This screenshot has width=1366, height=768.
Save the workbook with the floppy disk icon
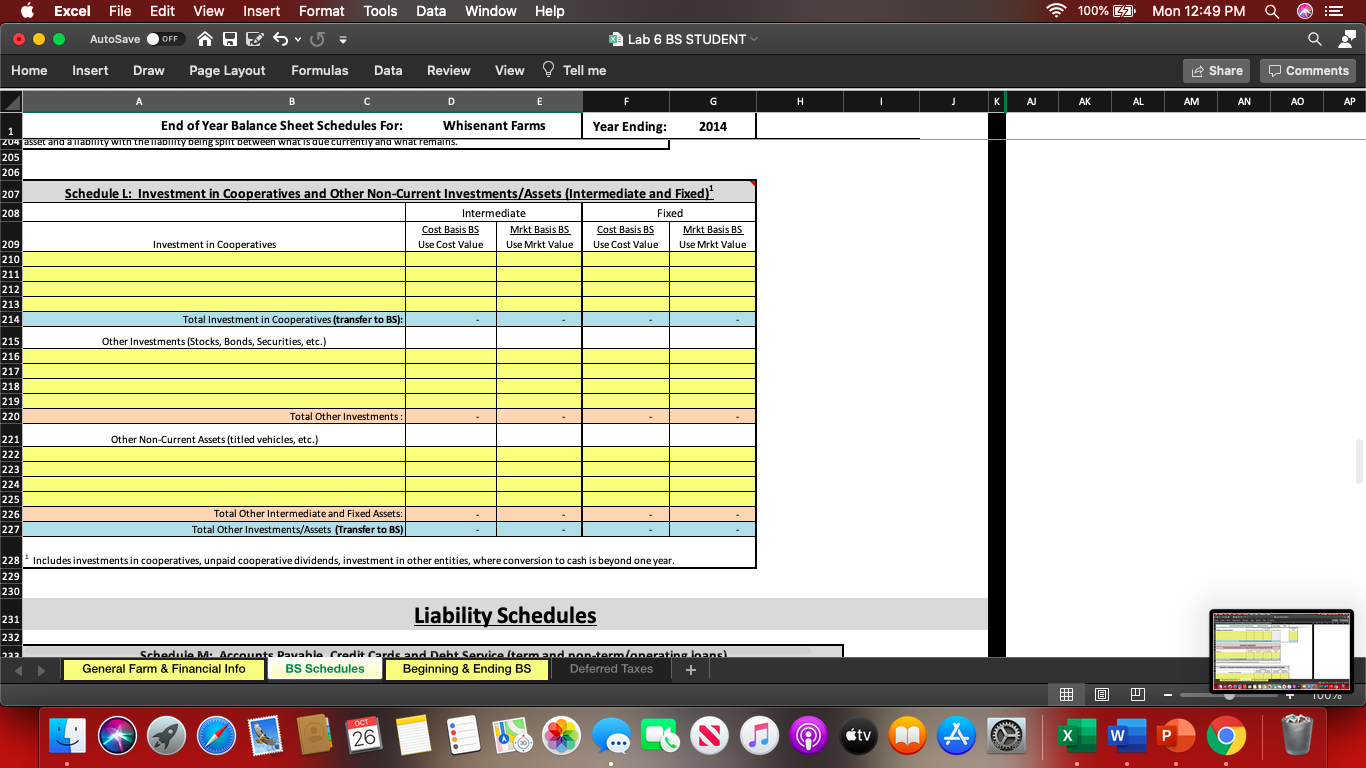(229, 39)
